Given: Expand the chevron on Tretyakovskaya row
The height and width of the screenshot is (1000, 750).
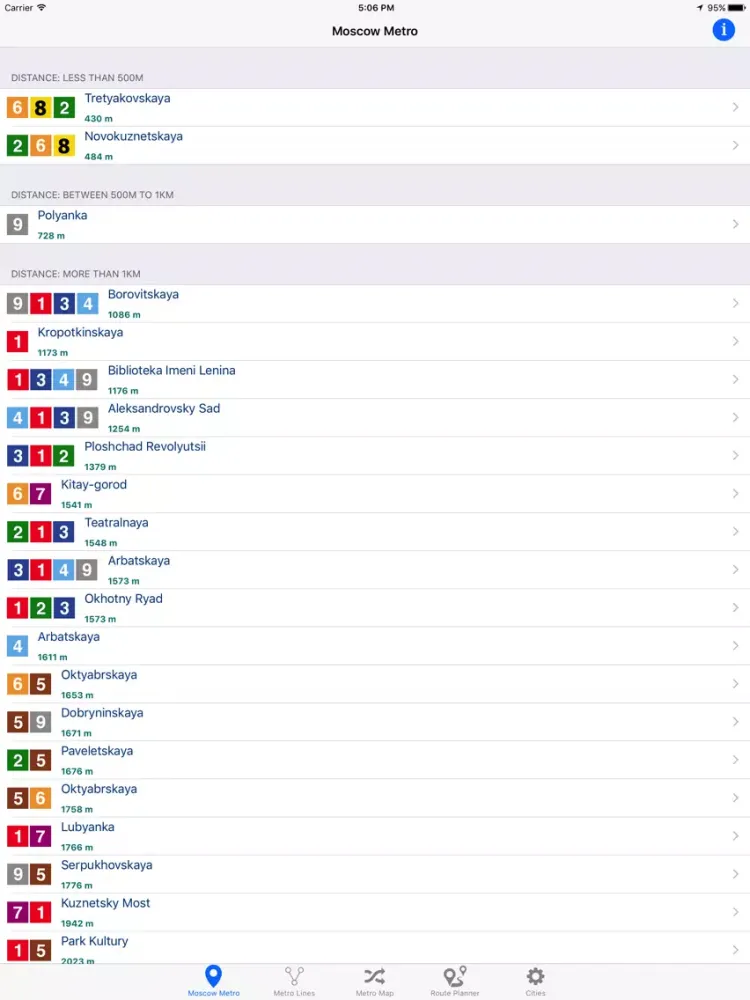Looking at the screenshot, I should (735, 107).
